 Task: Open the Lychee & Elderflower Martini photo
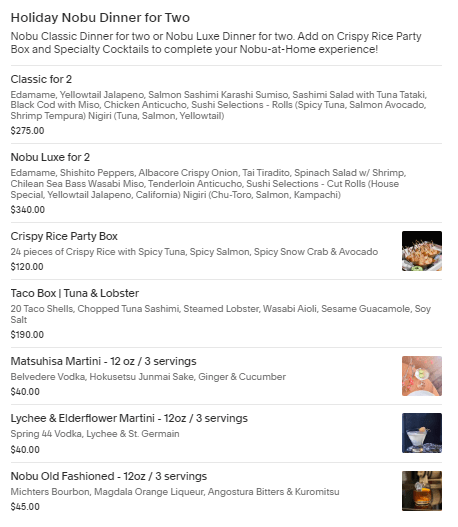click(422, 433)
